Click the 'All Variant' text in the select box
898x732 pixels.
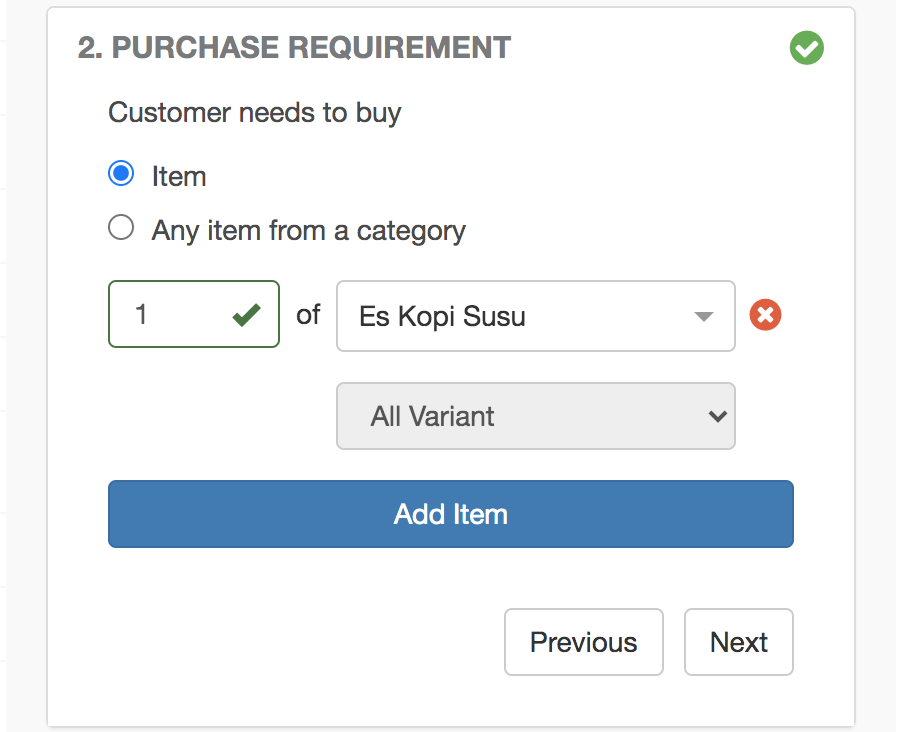tap(432, 417)
